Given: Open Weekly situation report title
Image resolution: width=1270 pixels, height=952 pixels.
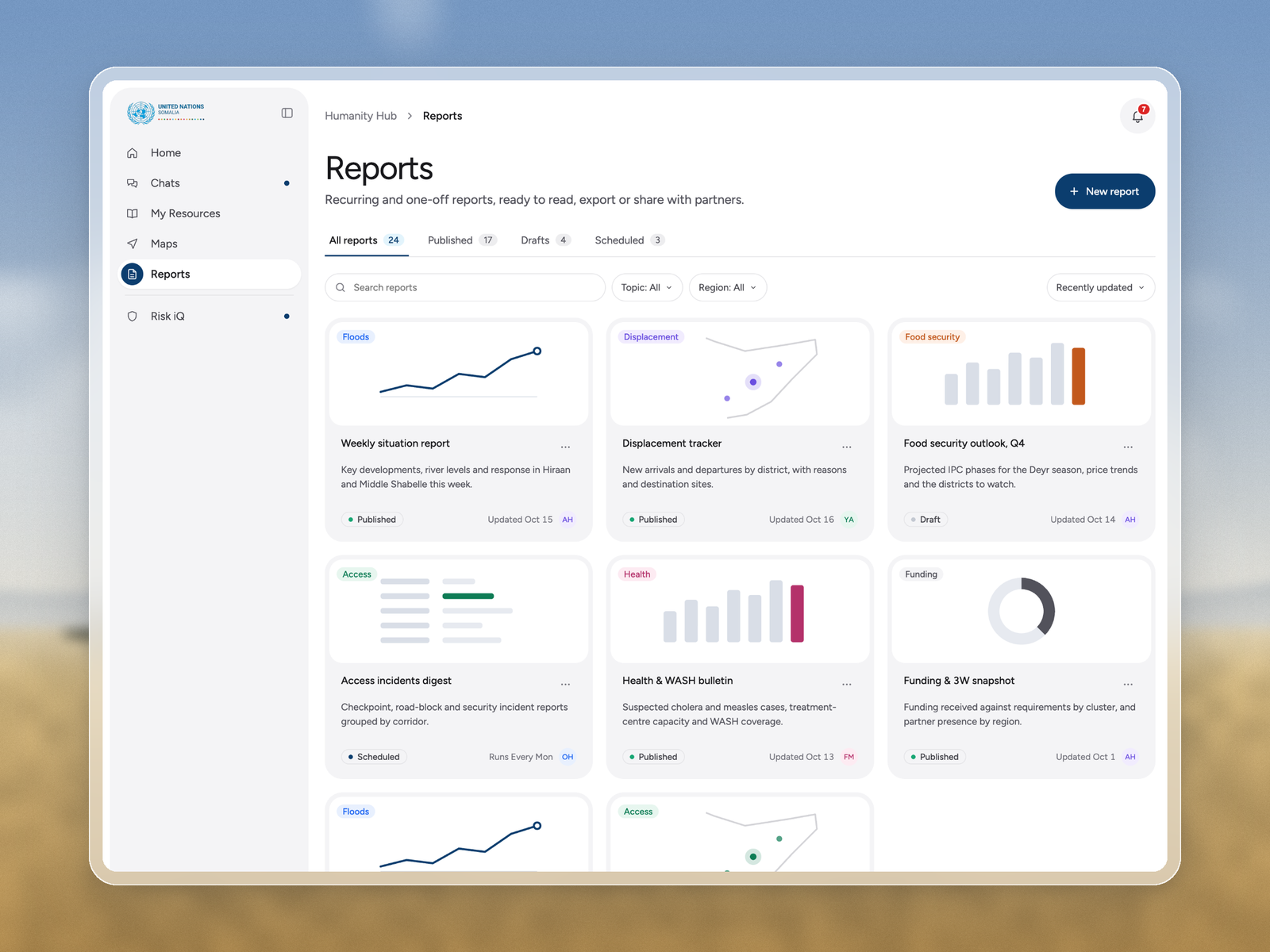Looking at the screenshot, I should click(395, 443).
